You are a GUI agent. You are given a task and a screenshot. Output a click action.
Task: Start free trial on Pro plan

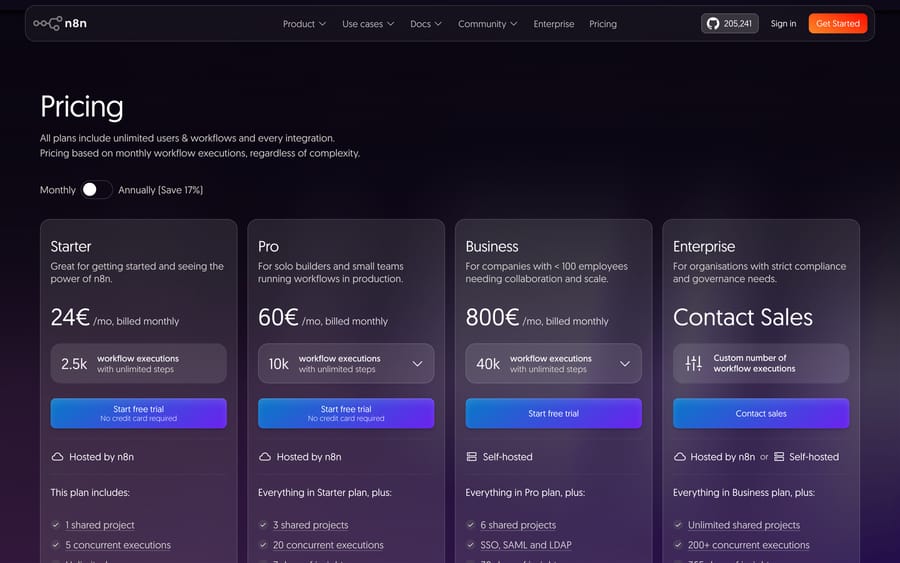point(346,413)
